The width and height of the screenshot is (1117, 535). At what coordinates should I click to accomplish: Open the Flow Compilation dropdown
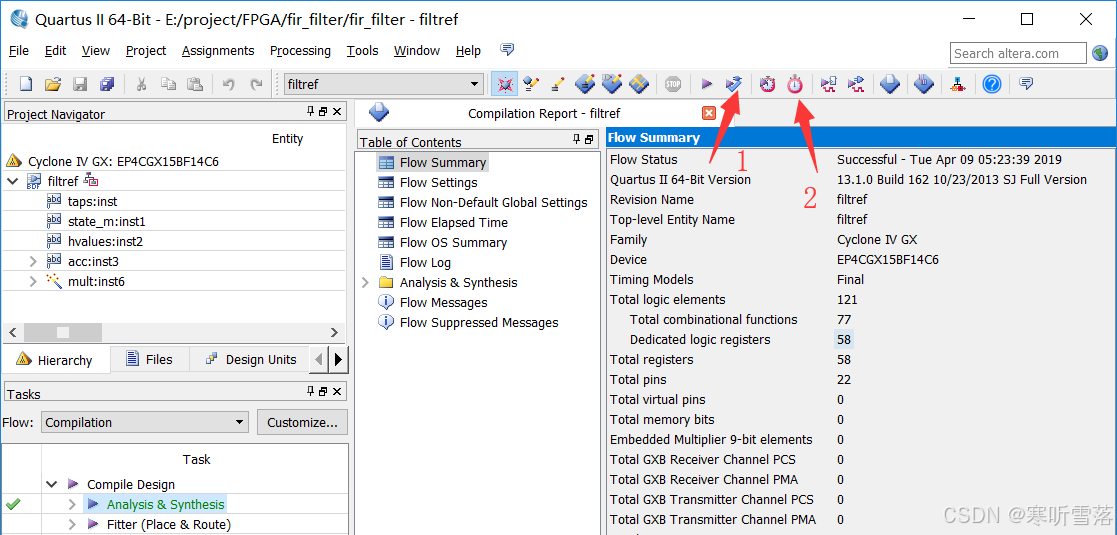[x=145, y=422]
